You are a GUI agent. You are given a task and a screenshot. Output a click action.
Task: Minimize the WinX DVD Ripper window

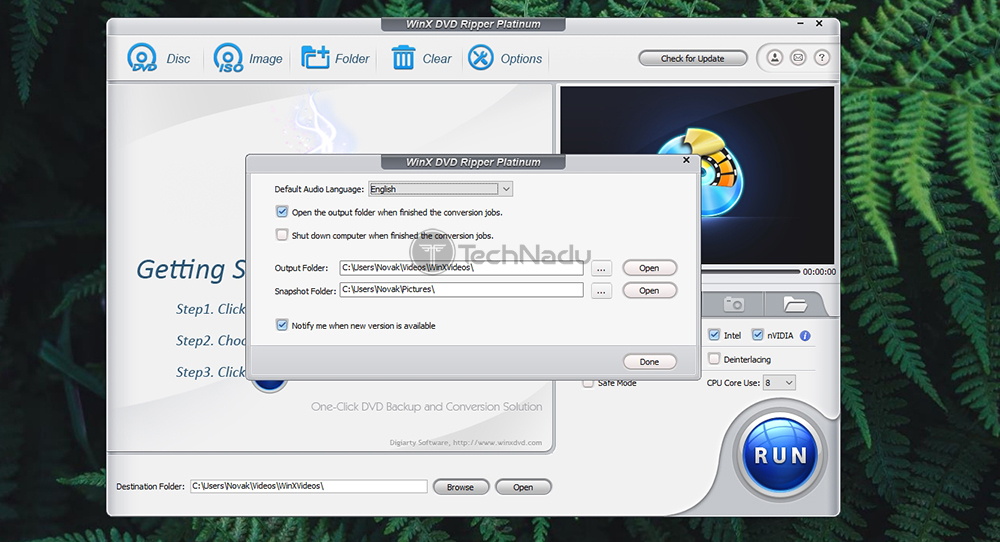800,24
